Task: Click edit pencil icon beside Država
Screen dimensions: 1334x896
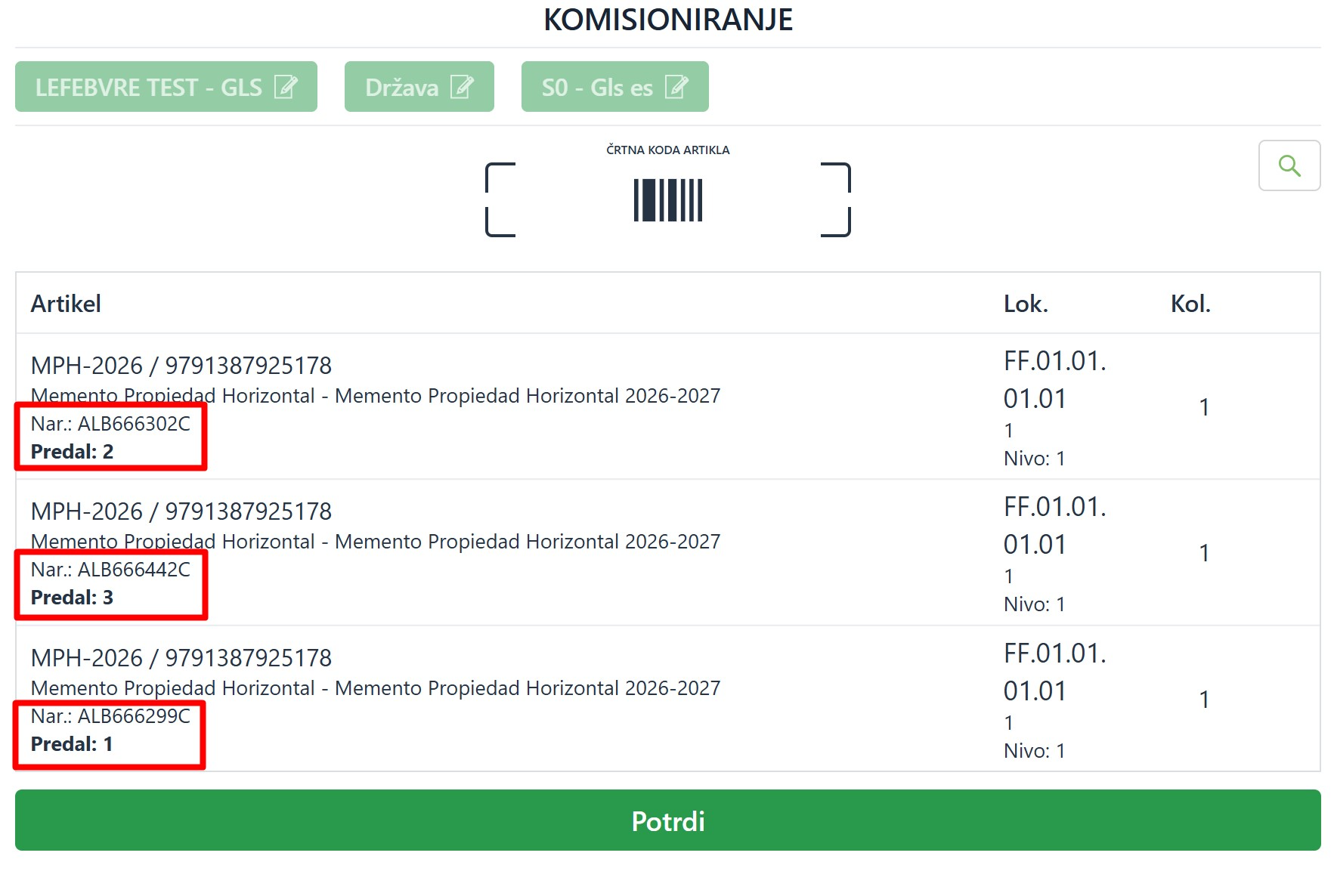Action: (462, 87)
